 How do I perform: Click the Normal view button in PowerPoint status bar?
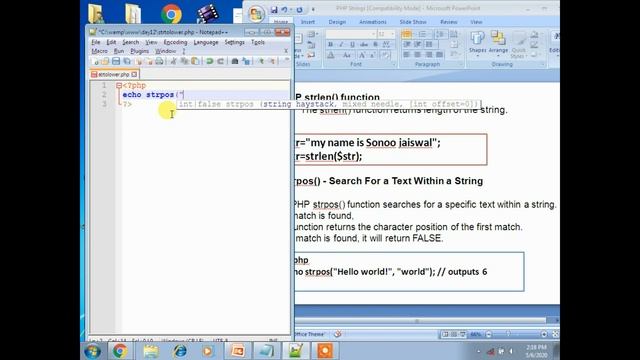[x=445, y=334]
